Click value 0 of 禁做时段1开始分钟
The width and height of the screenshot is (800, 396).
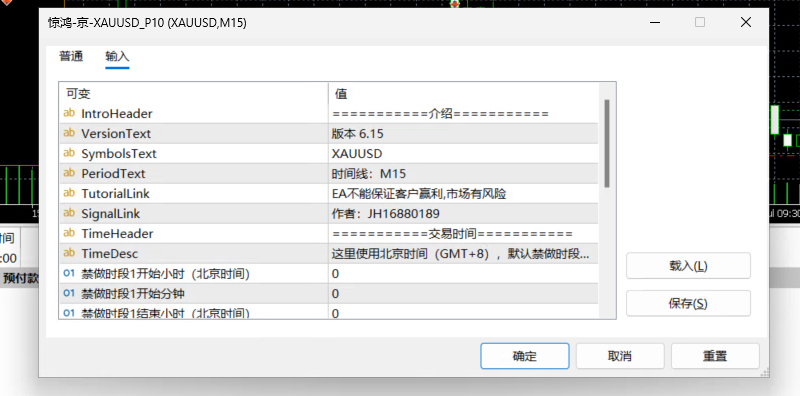click(x=463, y=294)
